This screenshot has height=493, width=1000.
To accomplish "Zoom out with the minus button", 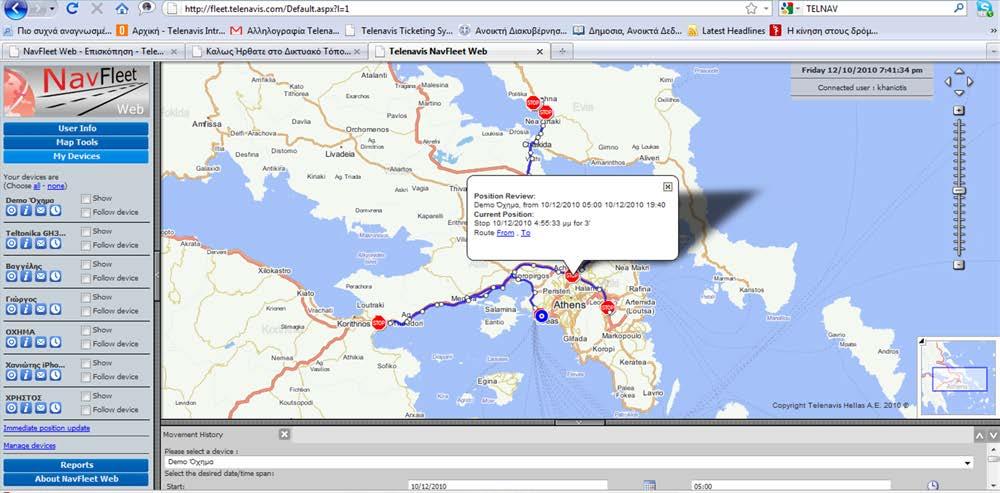I will [959, 265].
